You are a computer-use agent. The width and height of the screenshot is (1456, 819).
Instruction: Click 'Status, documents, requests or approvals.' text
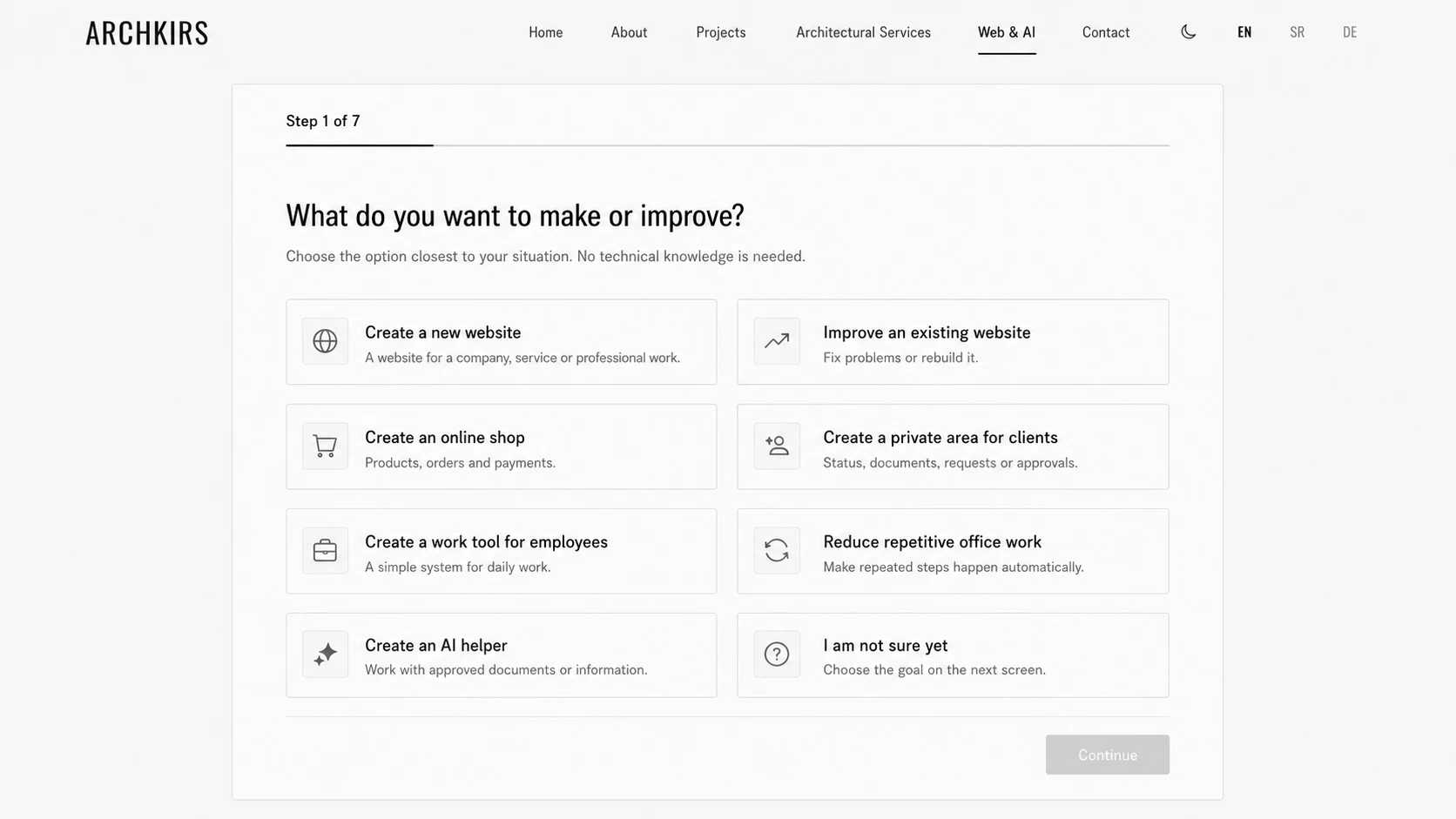[x=950, y=463]
